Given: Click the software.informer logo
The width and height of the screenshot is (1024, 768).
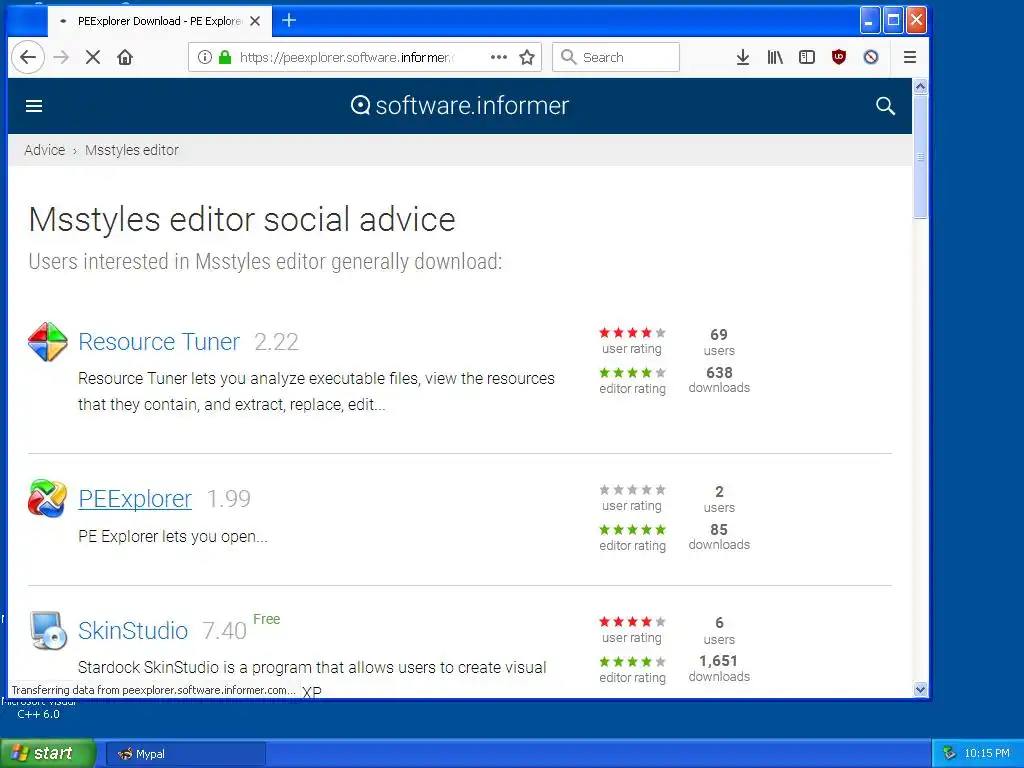Looking at the screenshot, I should 460,106.
